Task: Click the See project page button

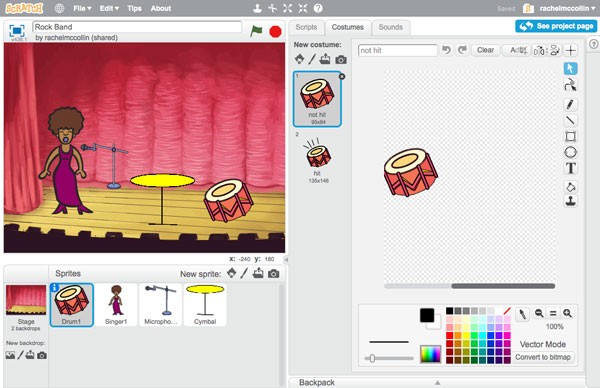Action: pos(556,26)
